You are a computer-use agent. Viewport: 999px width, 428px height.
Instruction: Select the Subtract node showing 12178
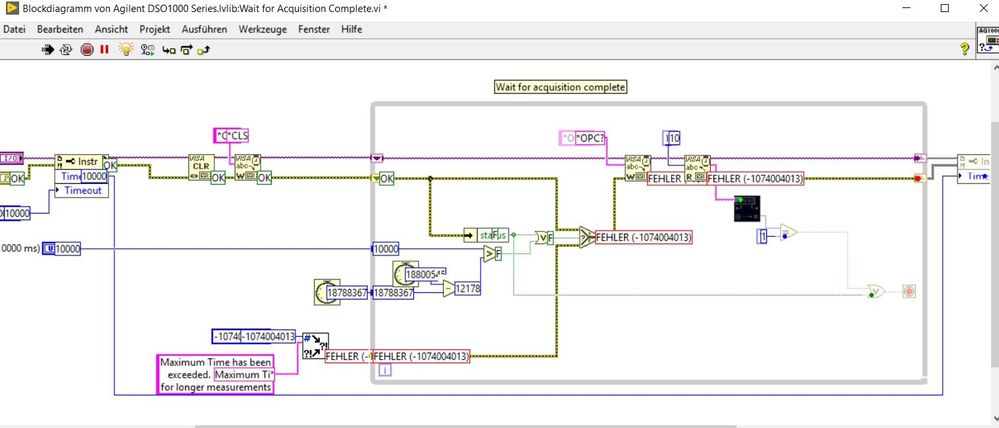coord(449,289)
